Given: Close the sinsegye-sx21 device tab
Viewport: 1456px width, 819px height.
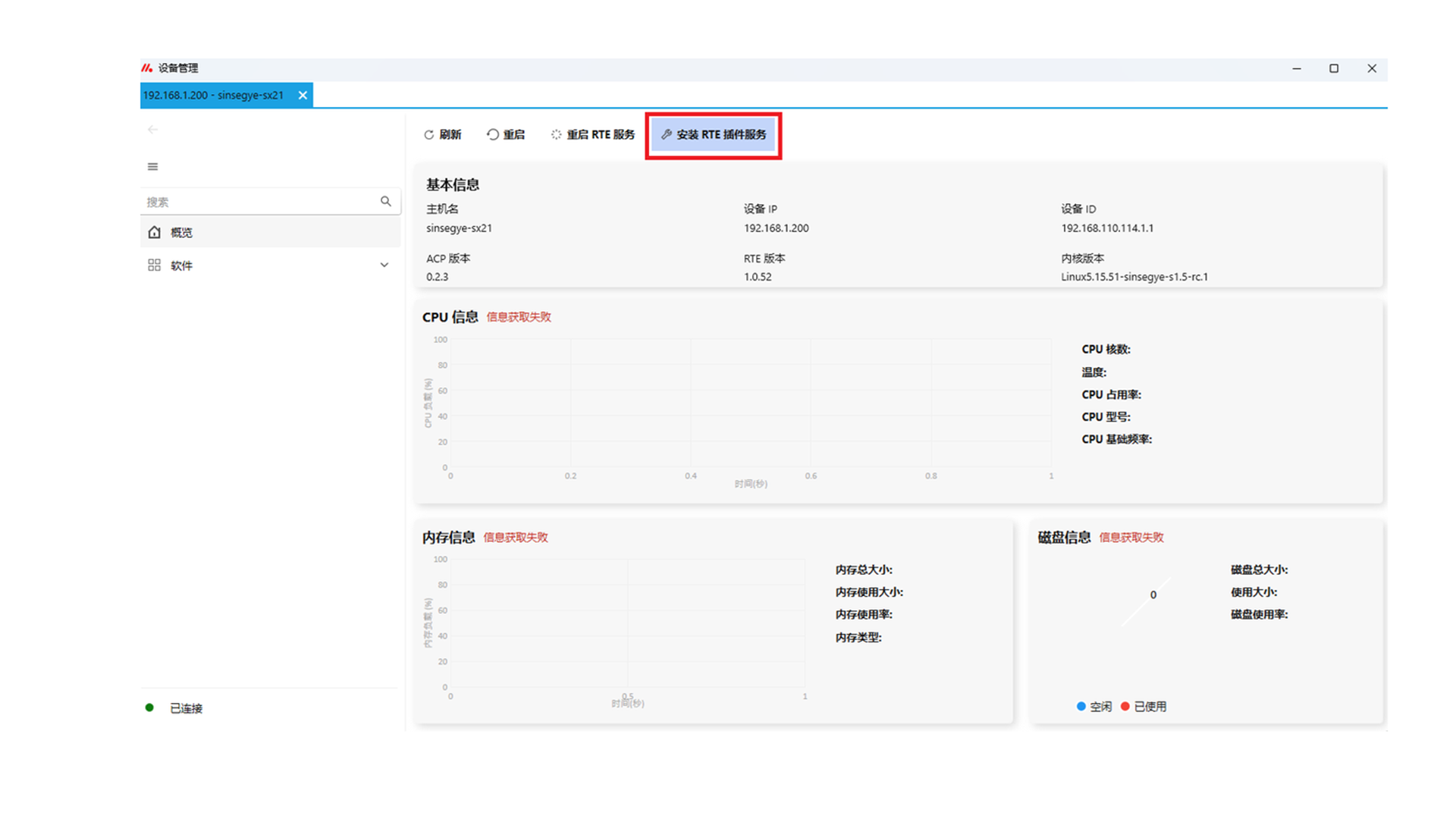Looking at the screenshot, I should [303, 95].
